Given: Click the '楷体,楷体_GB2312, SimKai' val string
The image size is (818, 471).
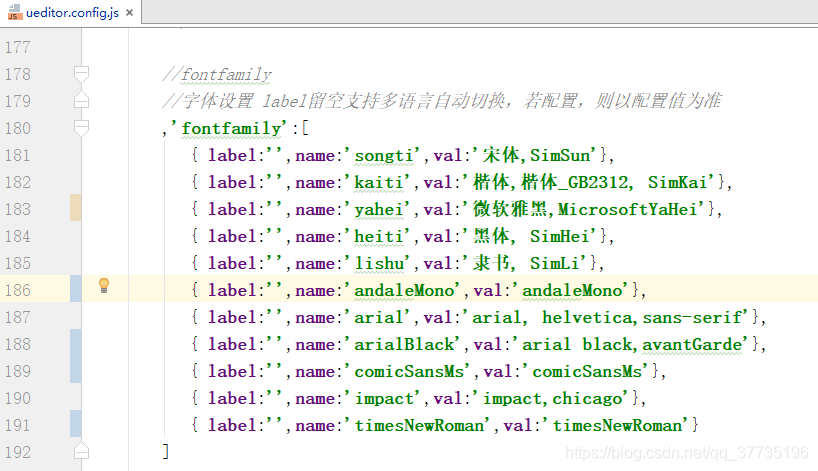Looking at the screenshot, I should tap(588, 183).
